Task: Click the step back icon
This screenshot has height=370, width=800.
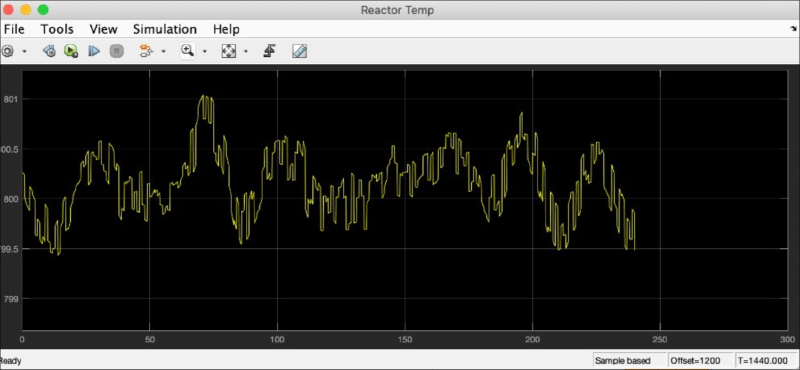Action: tap(49, 51)
